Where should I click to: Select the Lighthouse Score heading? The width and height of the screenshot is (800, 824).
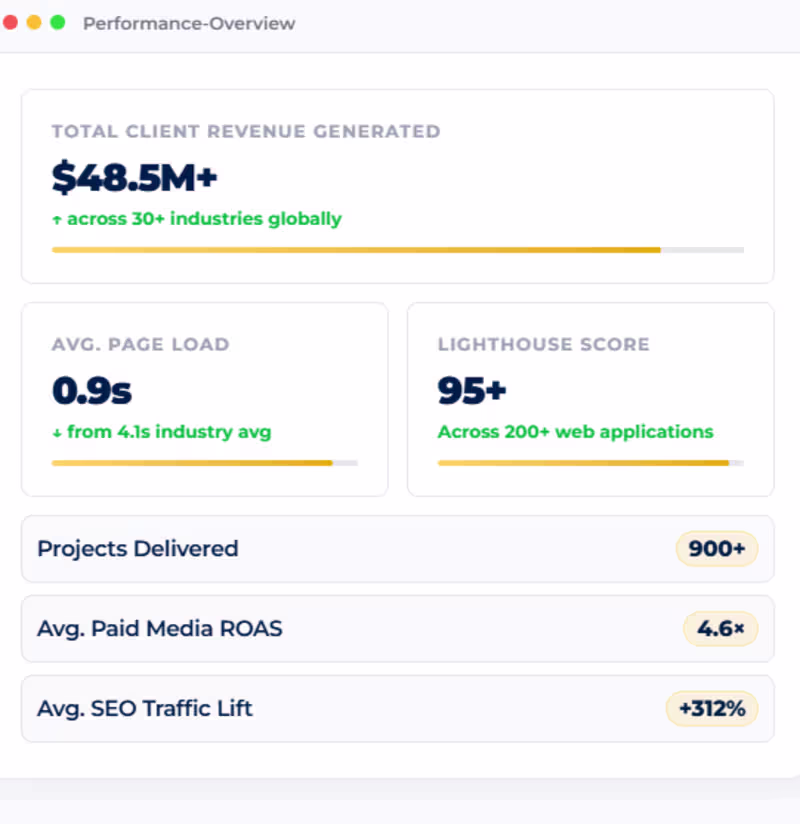(543, 344)
